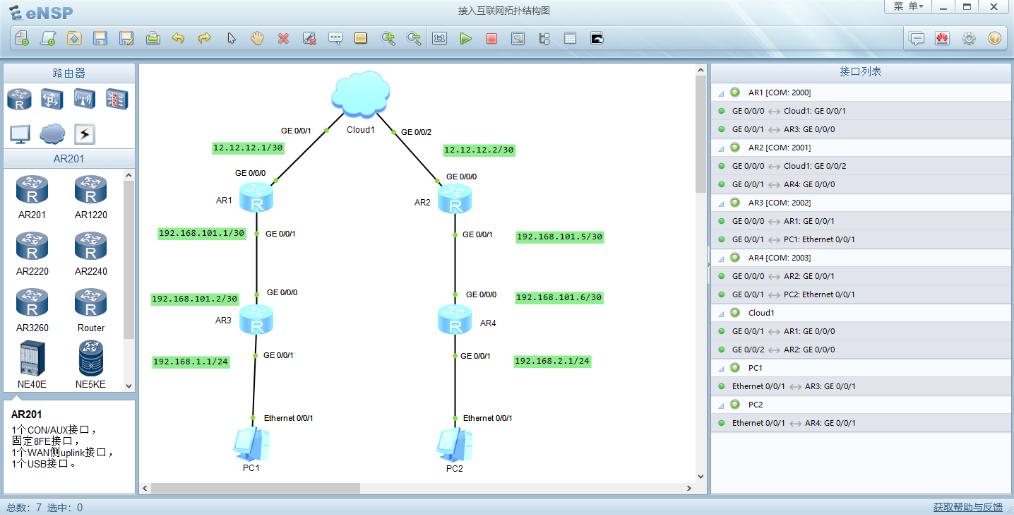Start all devices with green play button
Viewport: 1014px width, 515px height.
465,38
